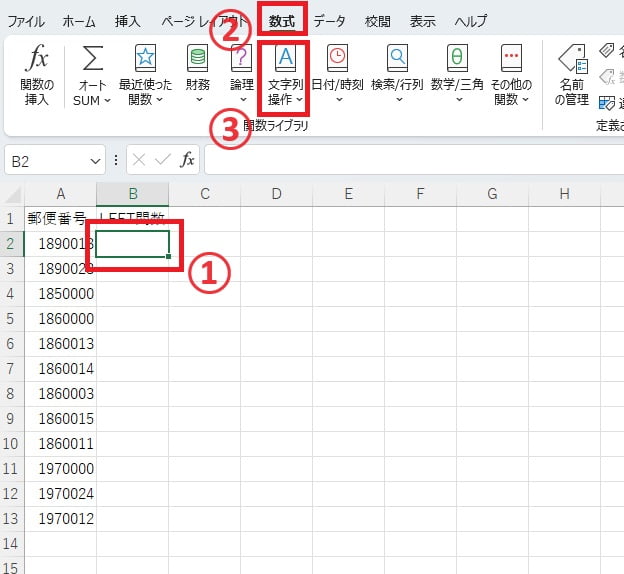624x574 pixels.
Task: Click the select-all corner triangle
Action: [x=13, y=195]
